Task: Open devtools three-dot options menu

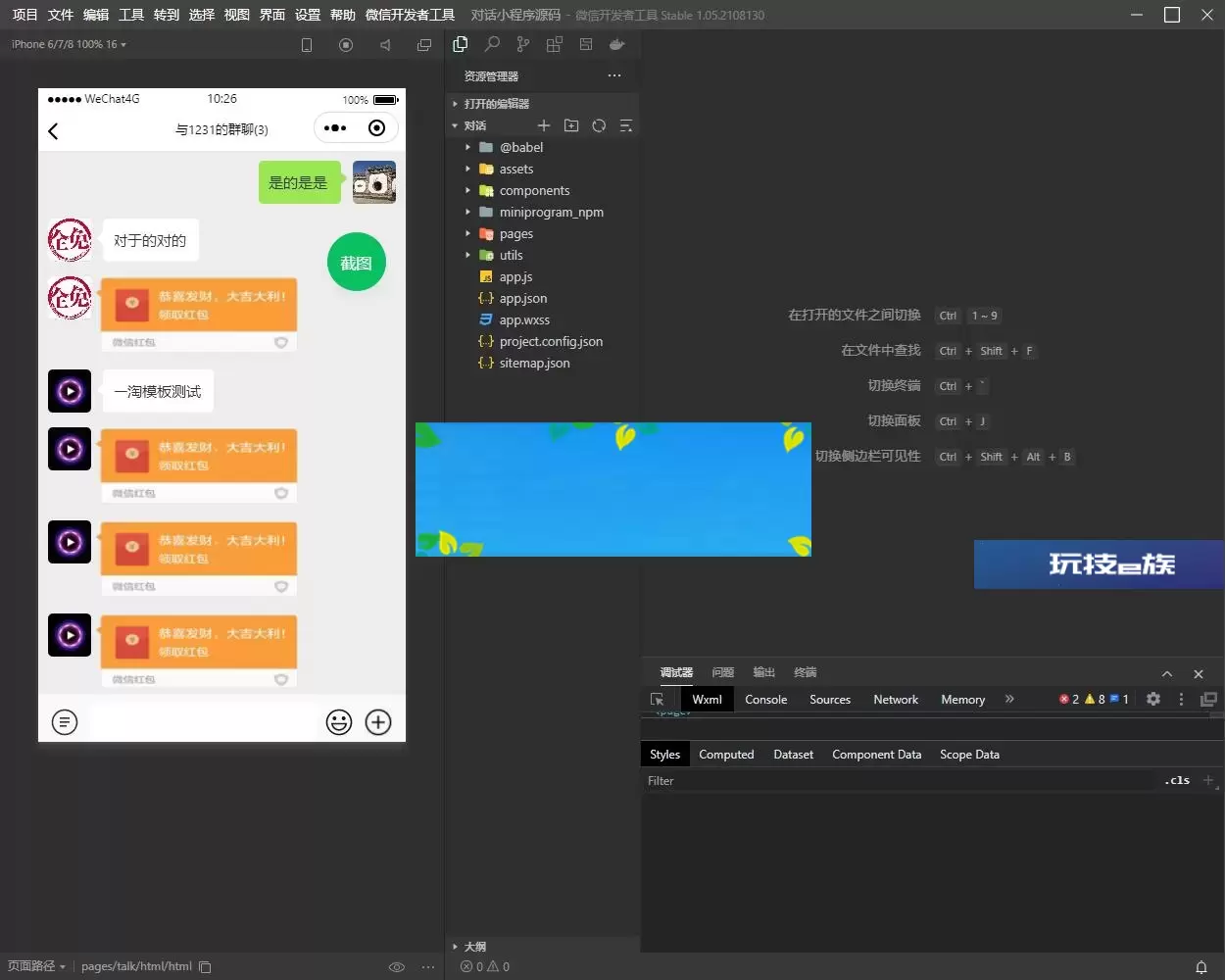Action: tap(1181, 699)
